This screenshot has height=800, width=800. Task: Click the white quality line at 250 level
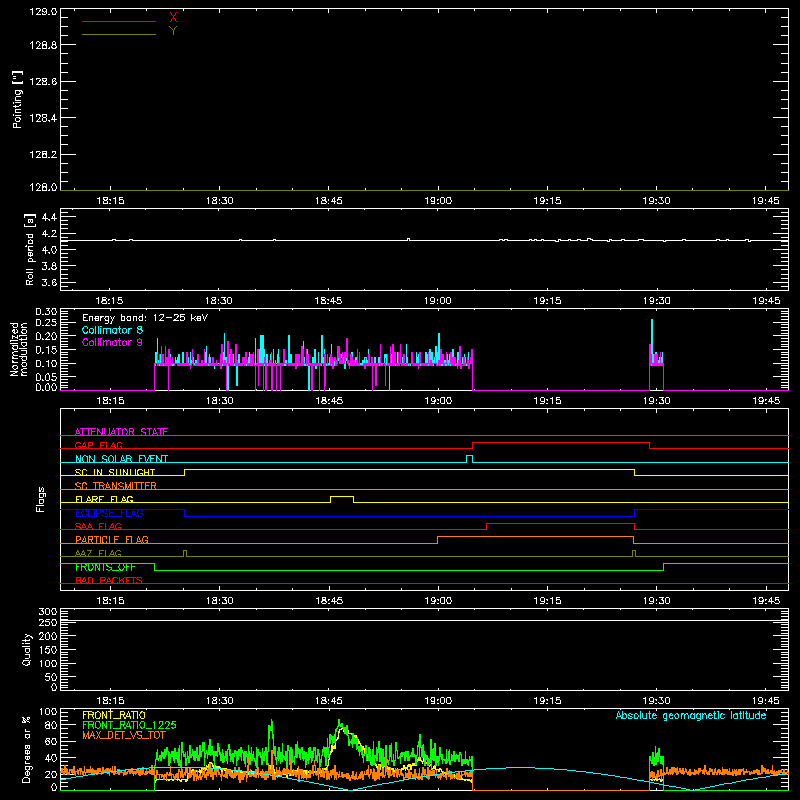coord(424,621)
